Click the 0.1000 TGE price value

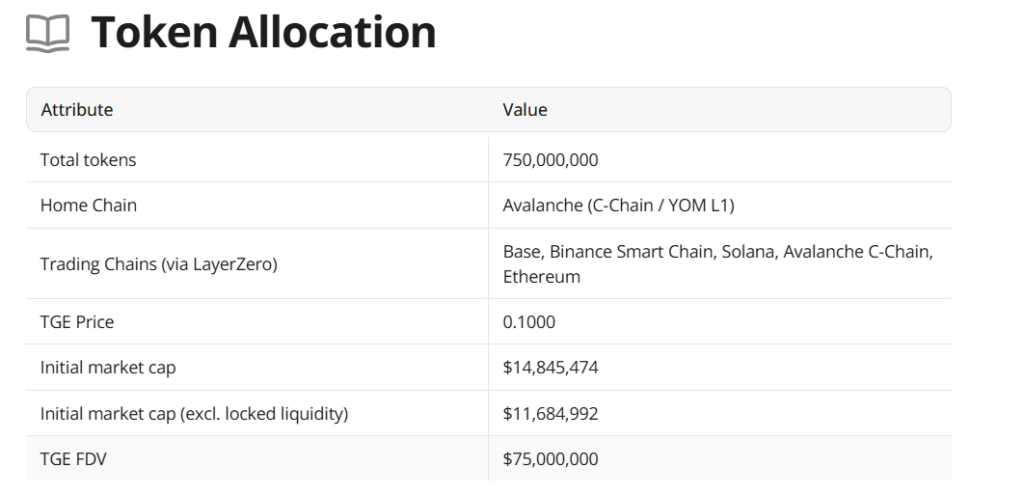529,322
